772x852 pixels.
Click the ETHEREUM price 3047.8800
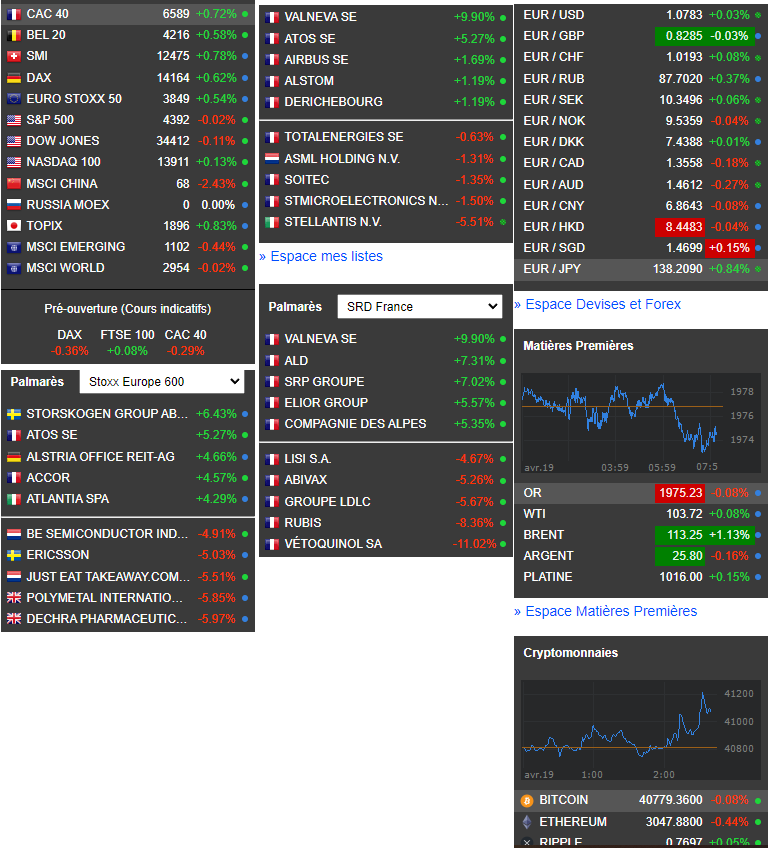tap(674, 822)
